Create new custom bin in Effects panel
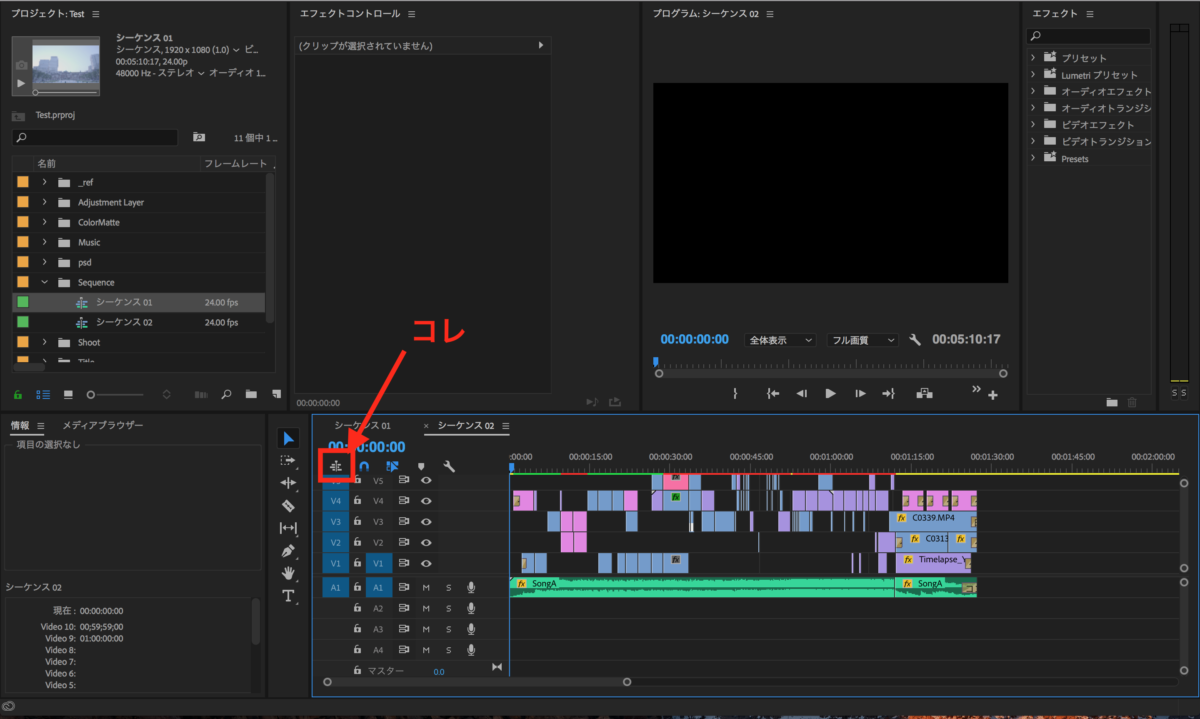 (x=1112, y=402)
